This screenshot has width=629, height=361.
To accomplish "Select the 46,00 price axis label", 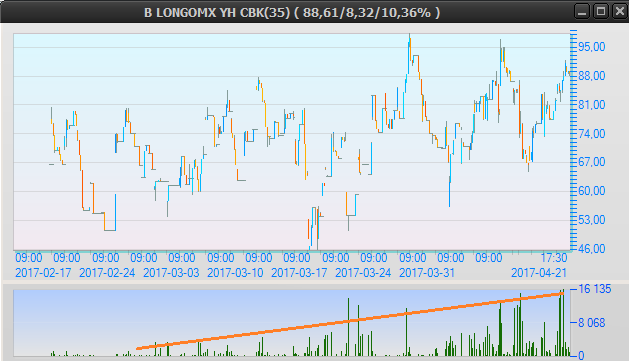I will pyautogui.click(x=592, y=249).
